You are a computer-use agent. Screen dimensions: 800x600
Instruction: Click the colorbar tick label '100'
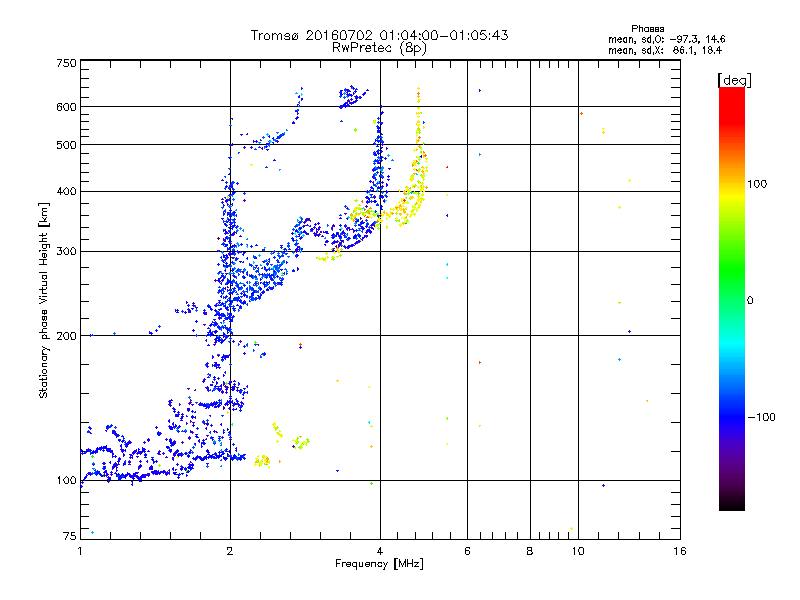[757, 184]
